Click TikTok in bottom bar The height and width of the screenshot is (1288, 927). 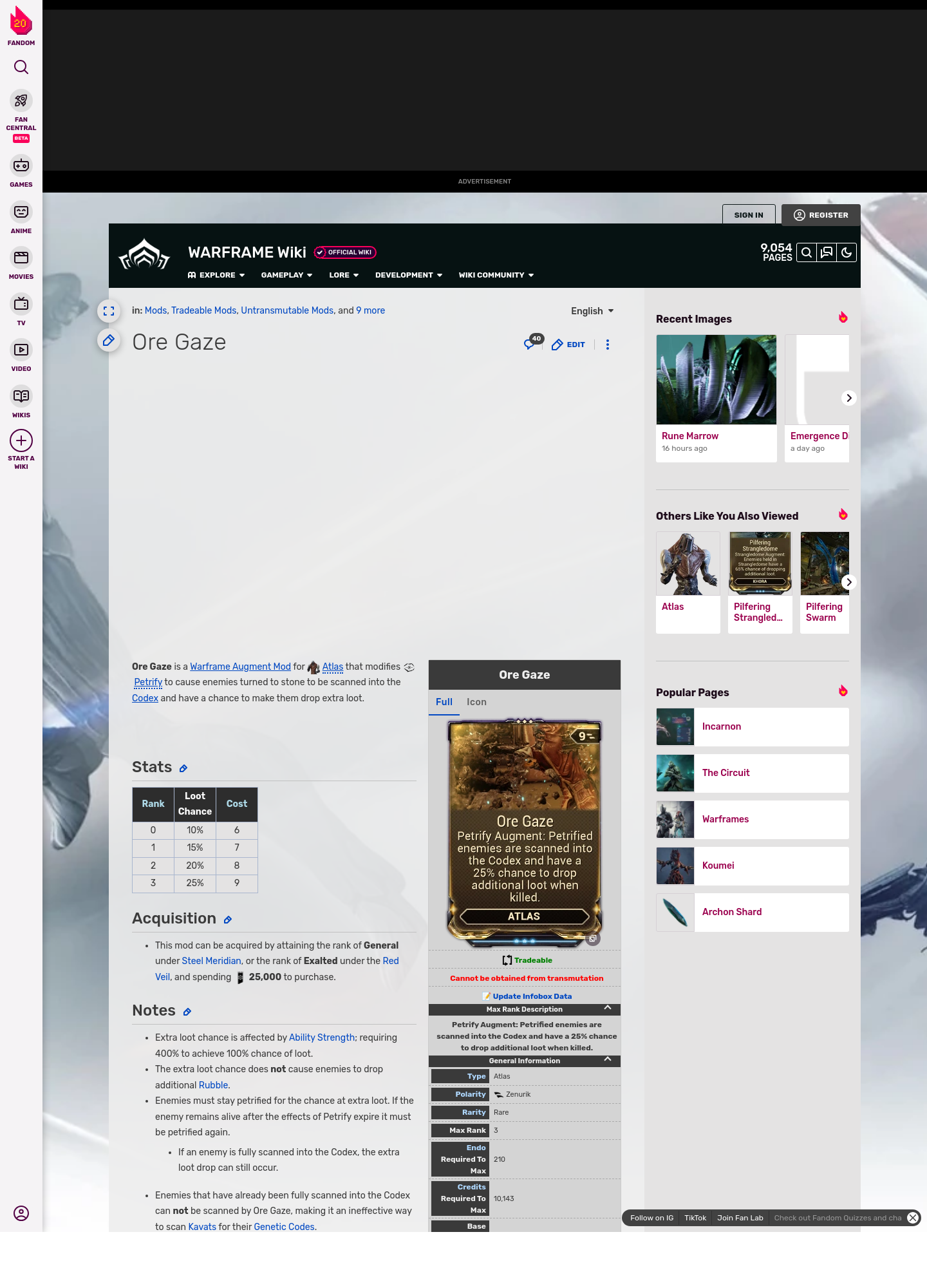point(695,1218)
